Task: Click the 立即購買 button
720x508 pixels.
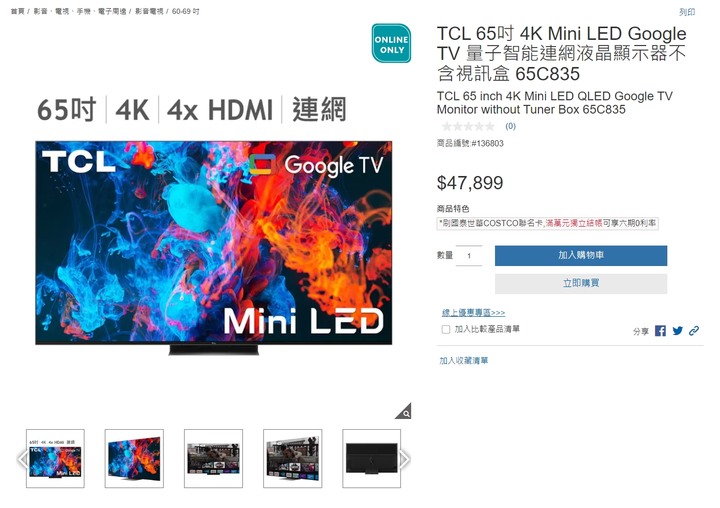Action: tap(581, 283)
